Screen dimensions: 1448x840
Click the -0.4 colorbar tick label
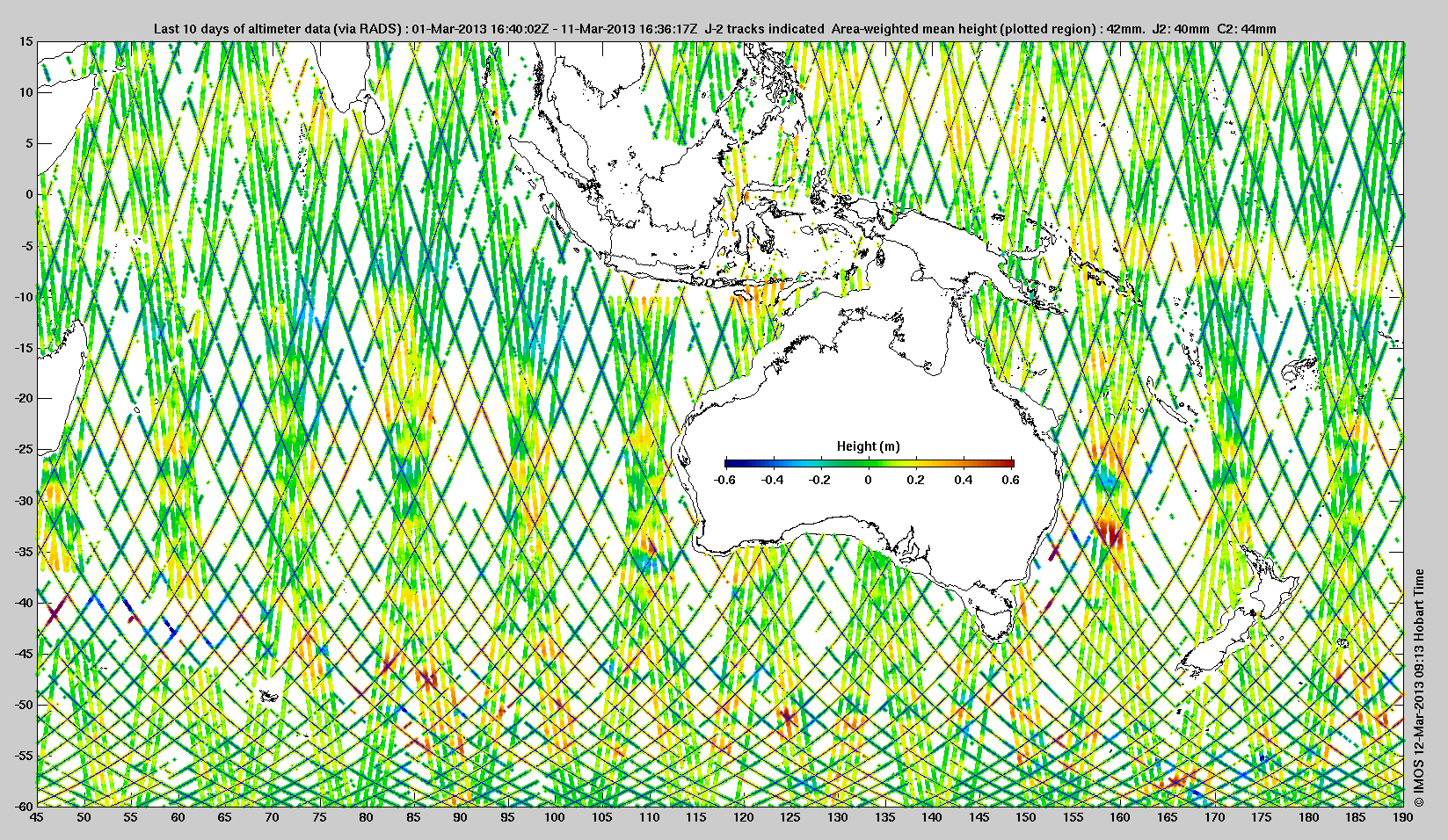773,481
